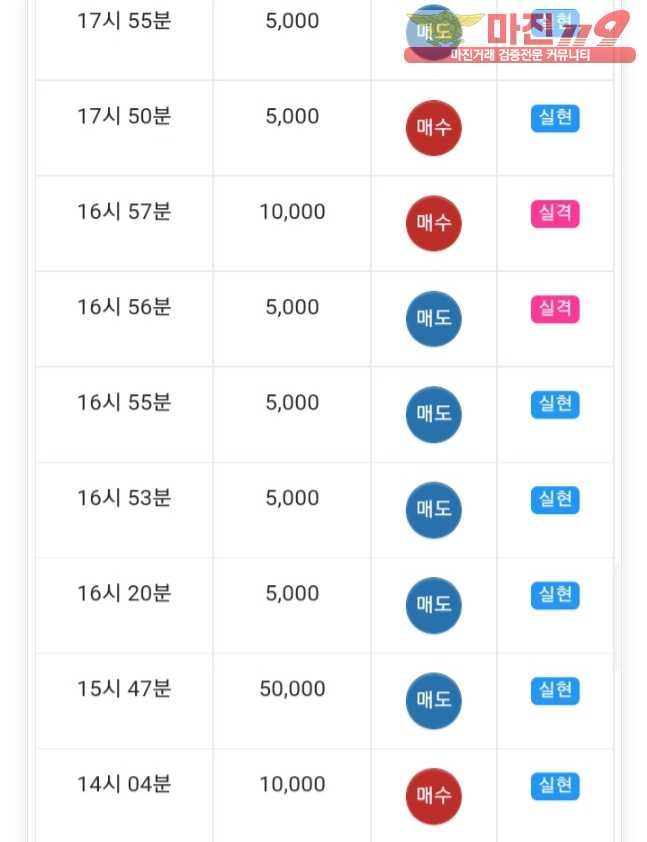Image resolution: width=647 pixels, height=842 pixels.
Task: Click the 실현 badge in the 15시 47분 row
Action: tap(555, 691)
